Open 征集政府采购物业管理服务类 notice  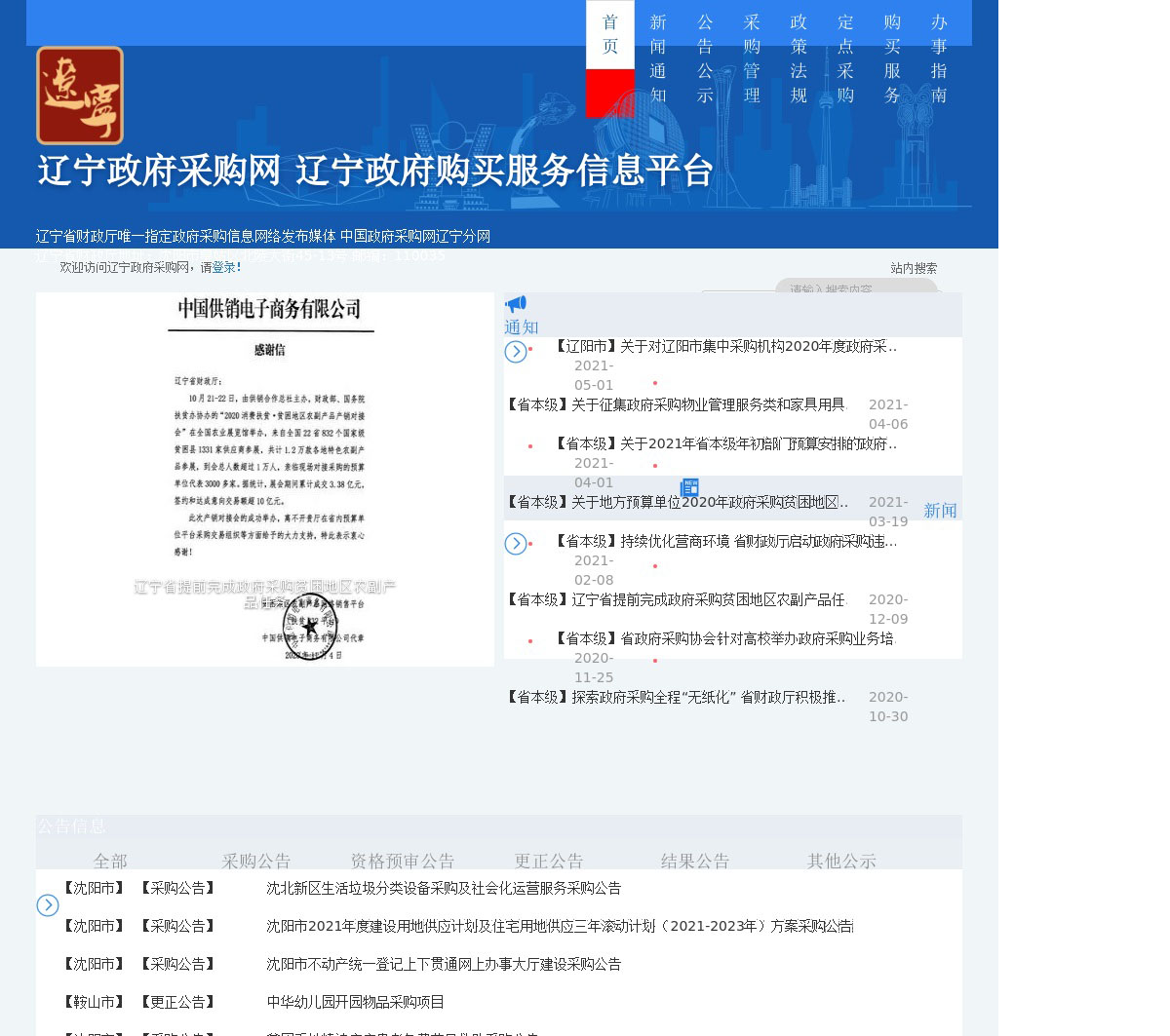click(x=675, y=404)
